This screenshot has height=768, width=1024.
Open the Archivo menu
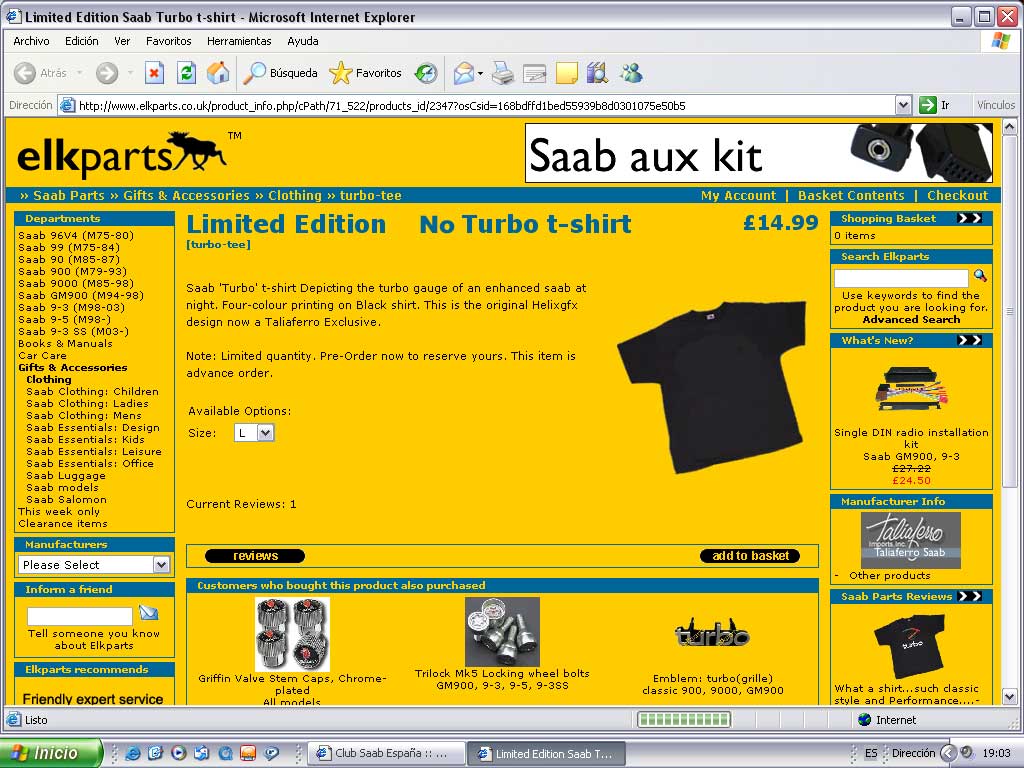pos(31,41)
